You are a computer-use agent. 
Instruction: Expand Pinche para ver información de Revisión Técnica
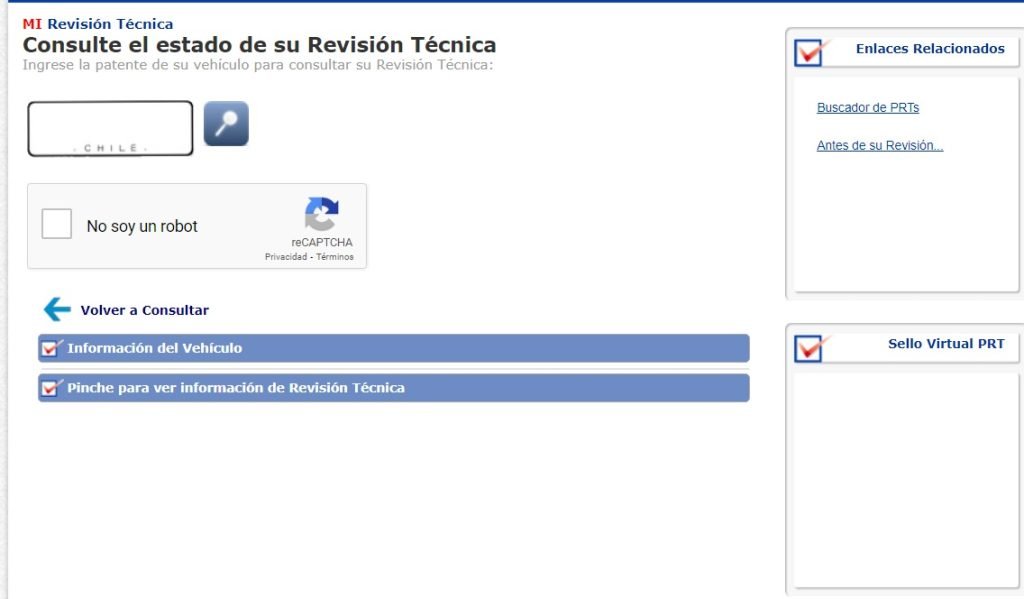(394, 388)
